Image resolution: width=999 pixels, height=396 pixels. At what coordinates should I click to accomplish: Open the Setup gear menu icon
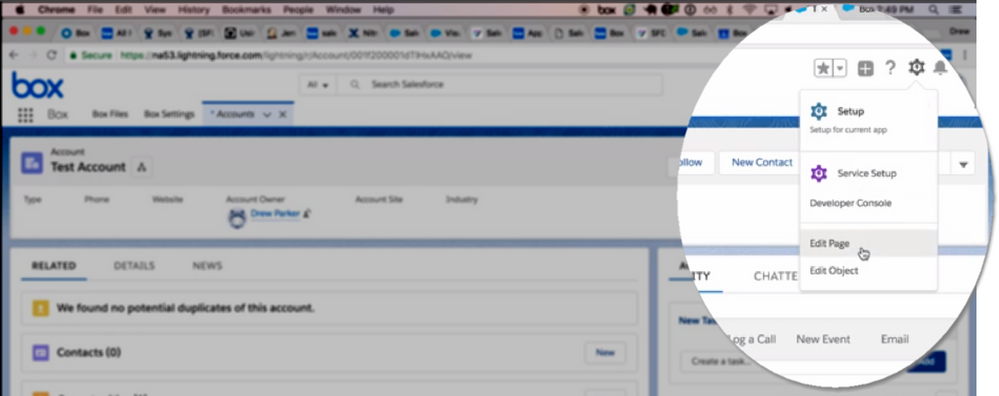point(916,67)
